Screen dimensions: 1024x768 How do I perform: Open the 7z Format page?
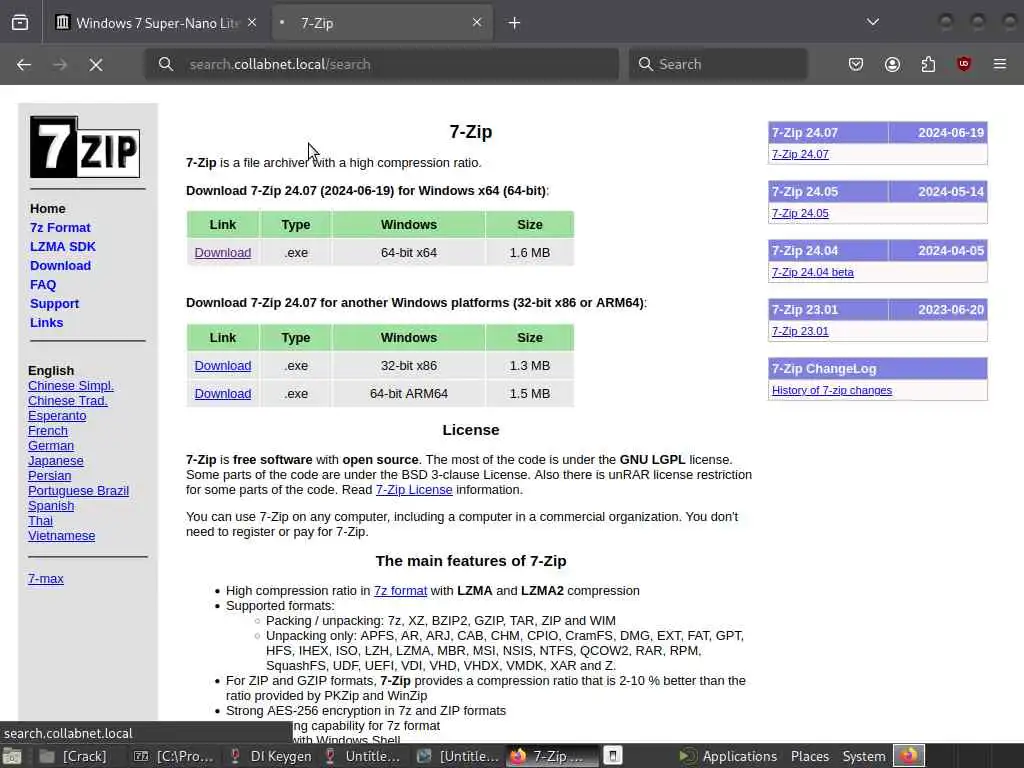pos(60,227)
